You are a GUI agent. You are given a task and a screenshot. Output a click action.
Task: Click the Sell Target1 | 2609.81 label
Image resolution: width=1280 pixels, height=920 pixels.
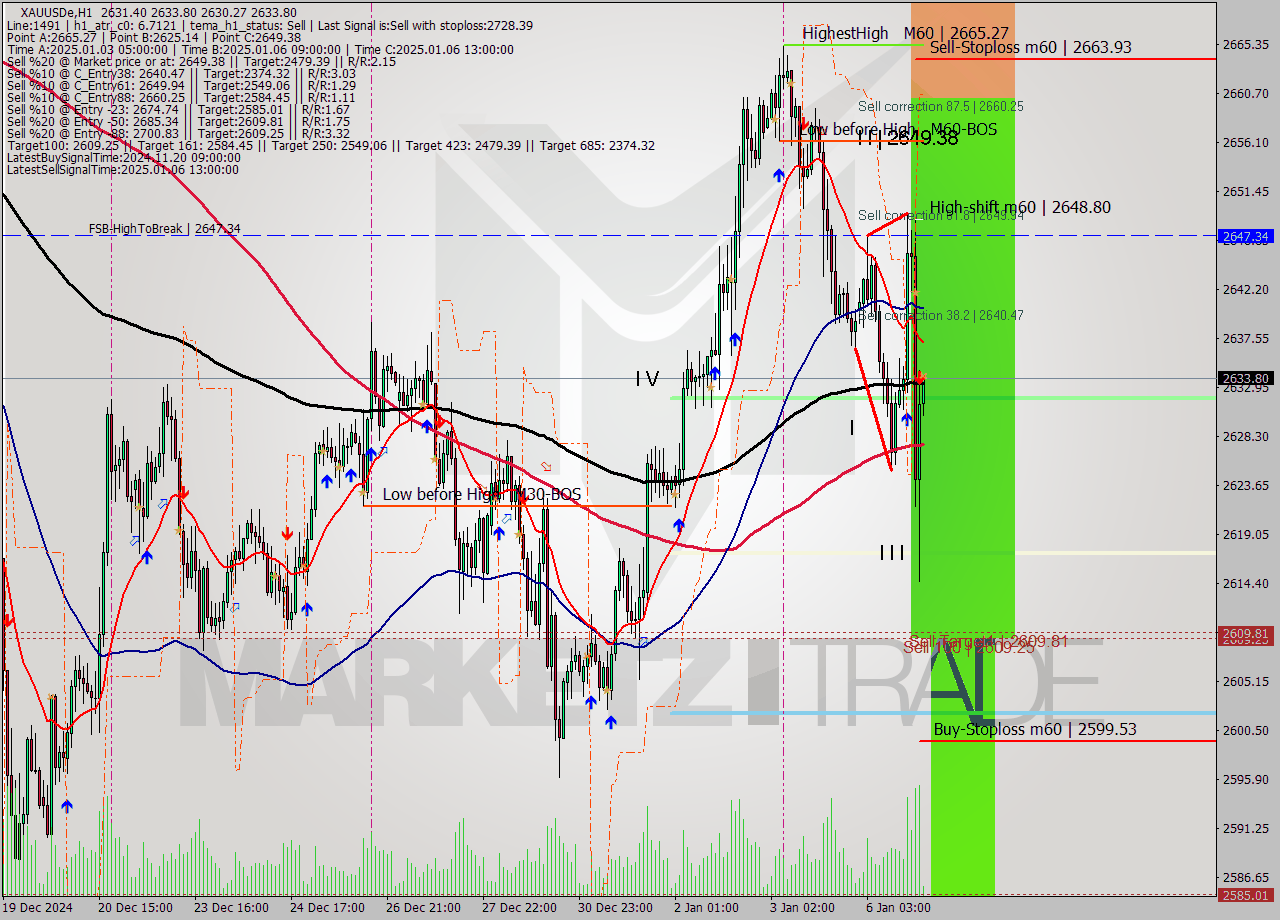(x=988, y=640)
